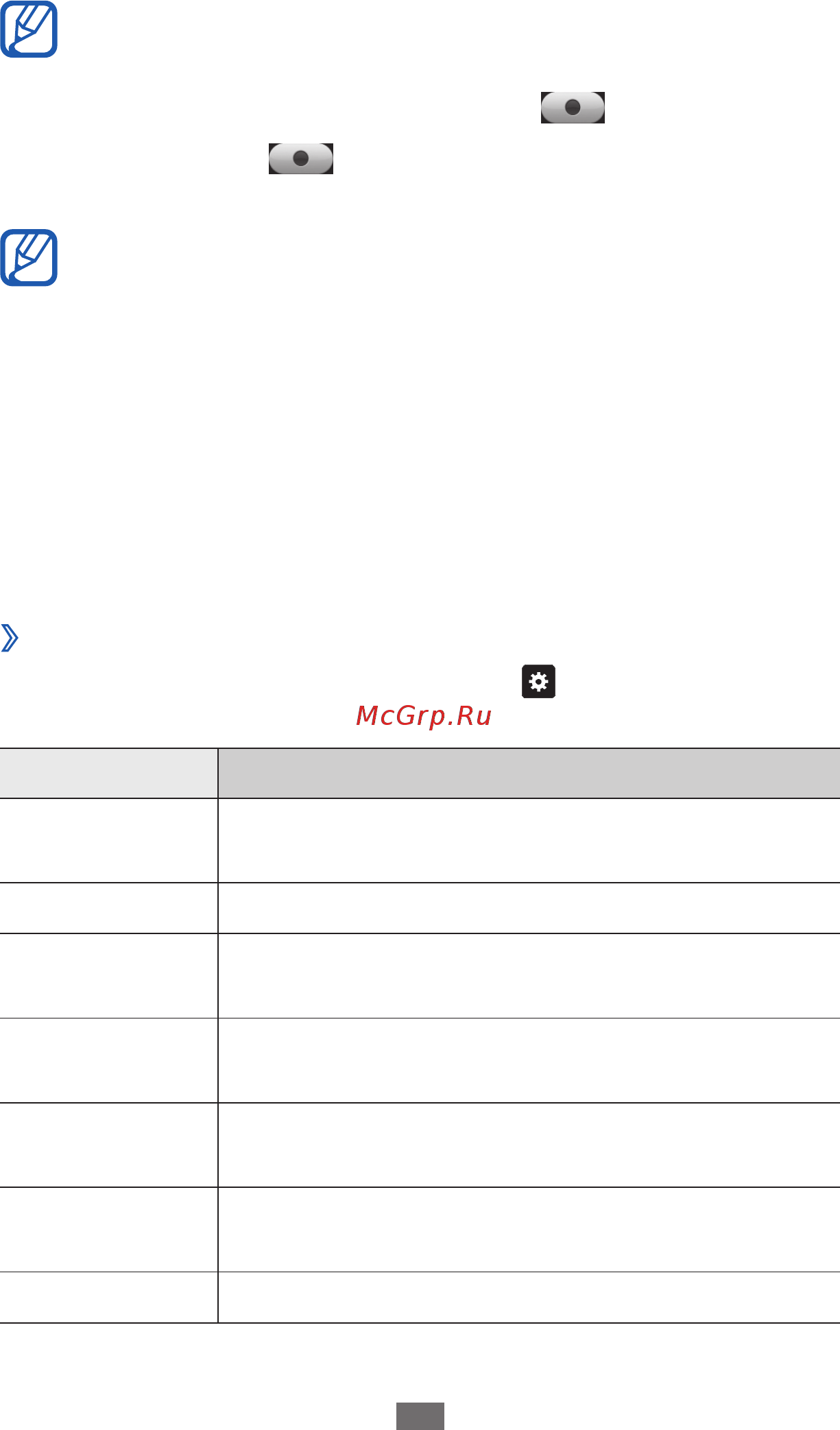Click the last table row's right cell

[x=529, y=1298]
